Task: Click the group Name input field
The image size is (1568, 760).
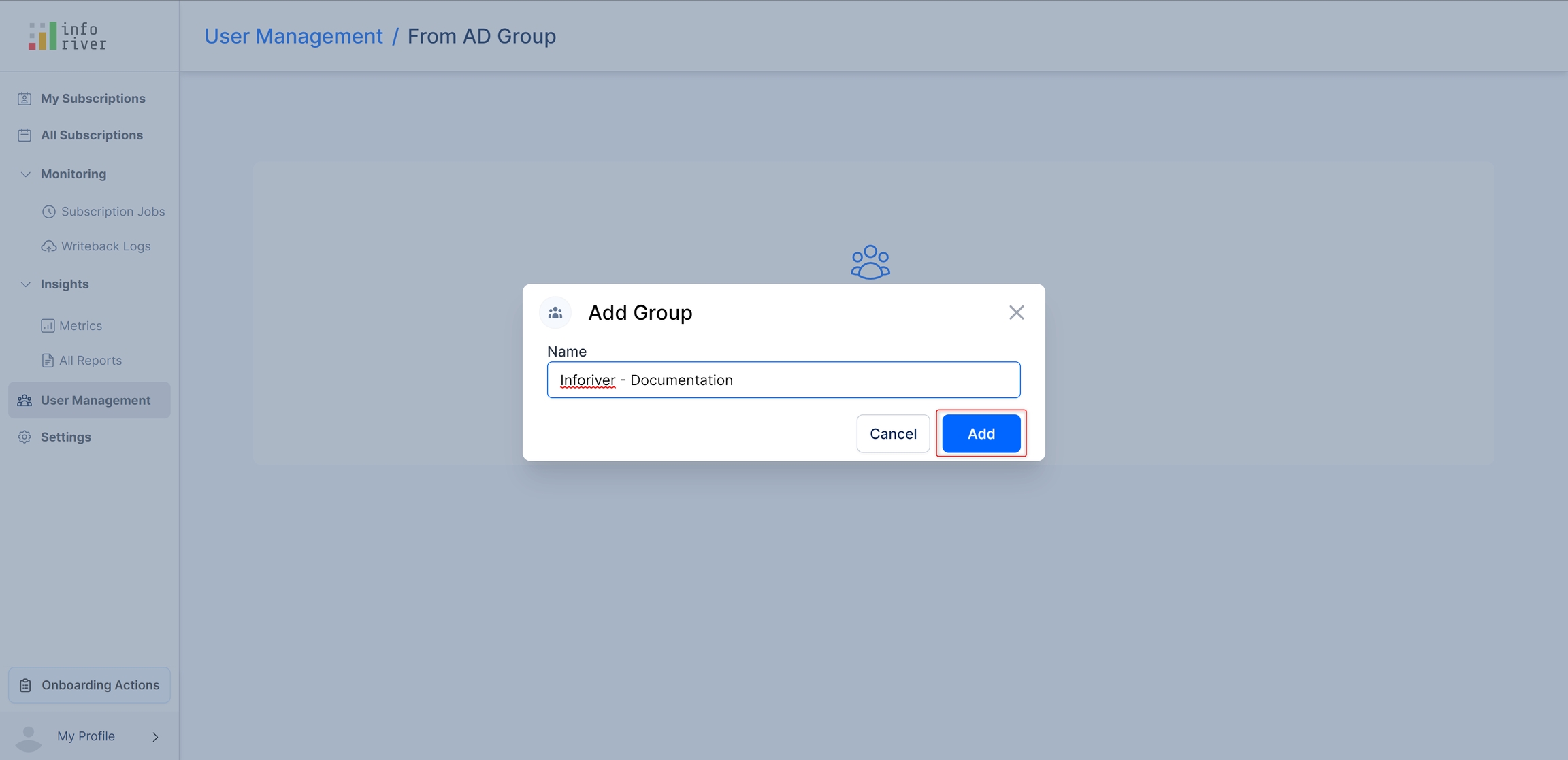Action: [783, 380]
